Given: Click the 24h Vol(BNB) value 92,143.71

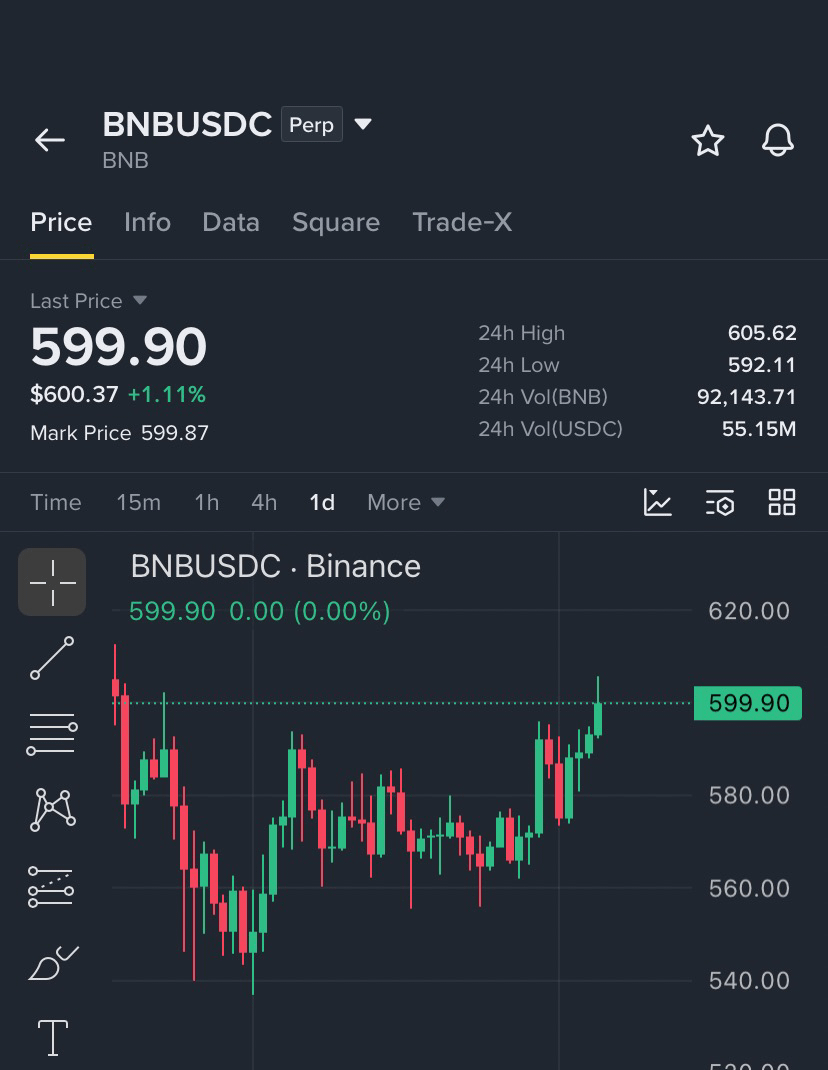Looking at the screenshot, I should 747,396.
